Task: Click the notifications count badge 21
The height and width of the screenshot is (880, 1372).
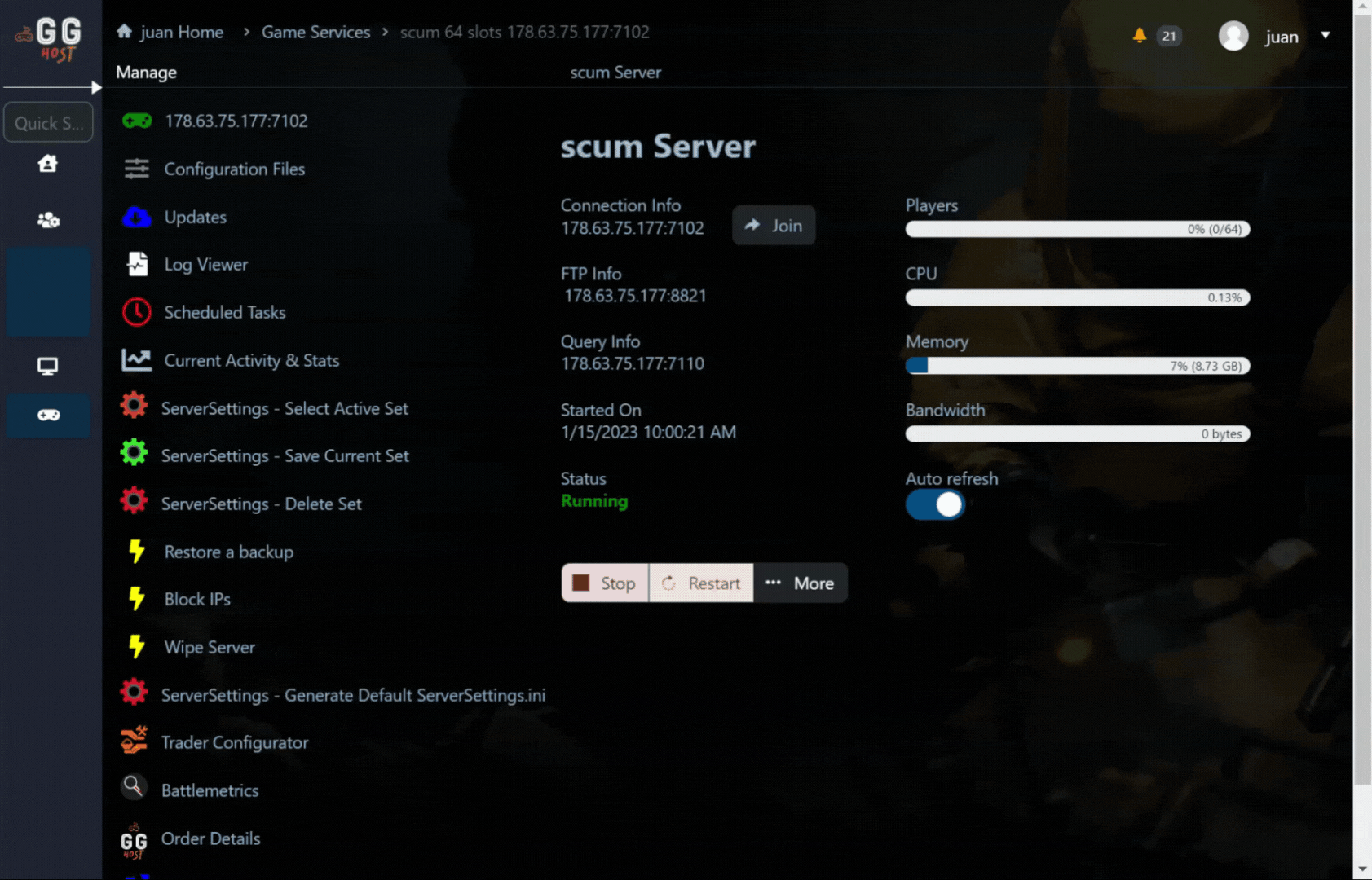Action: [x=1169, y=36]
